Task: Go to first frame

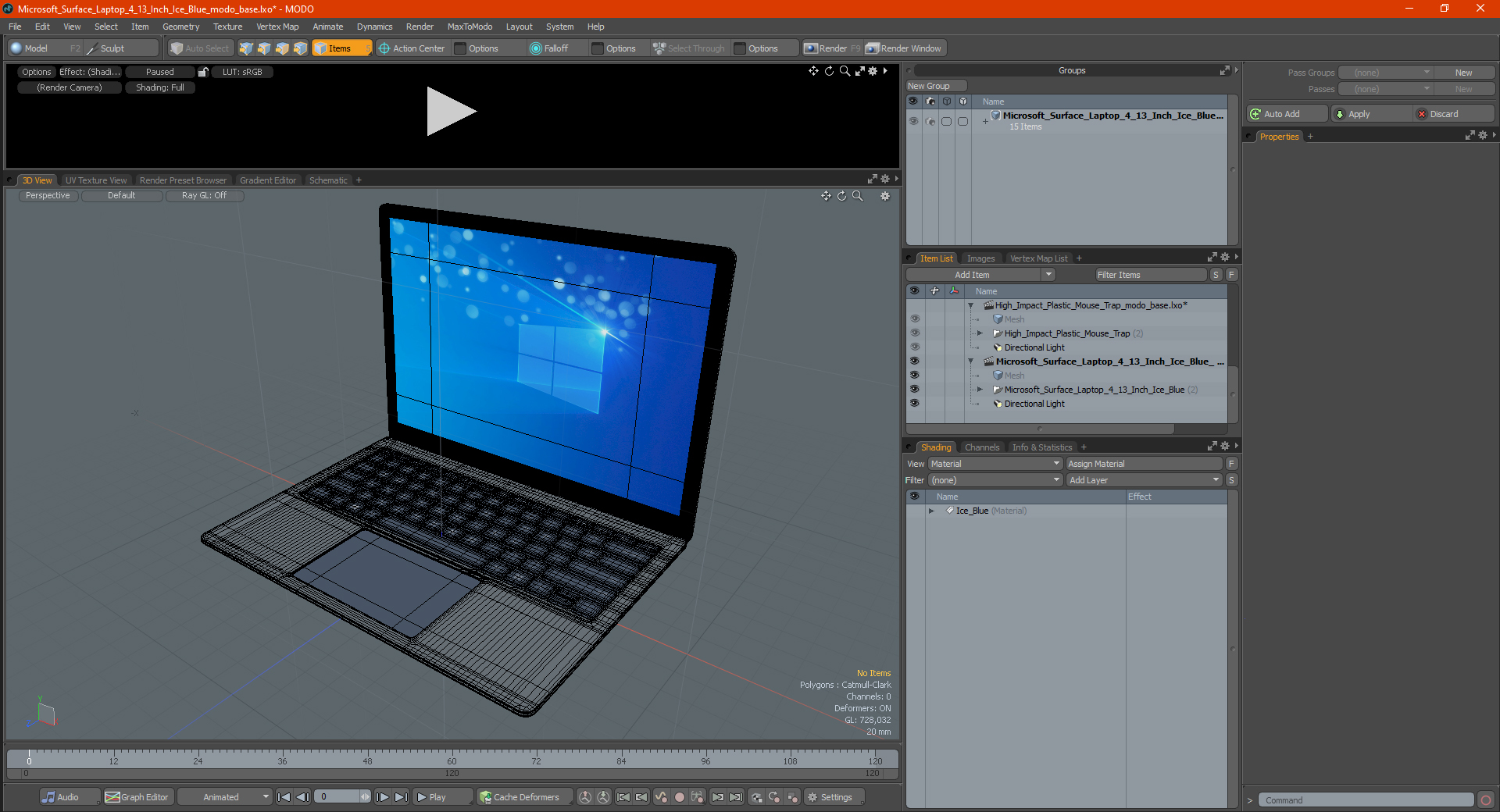Action: point(284,797)
